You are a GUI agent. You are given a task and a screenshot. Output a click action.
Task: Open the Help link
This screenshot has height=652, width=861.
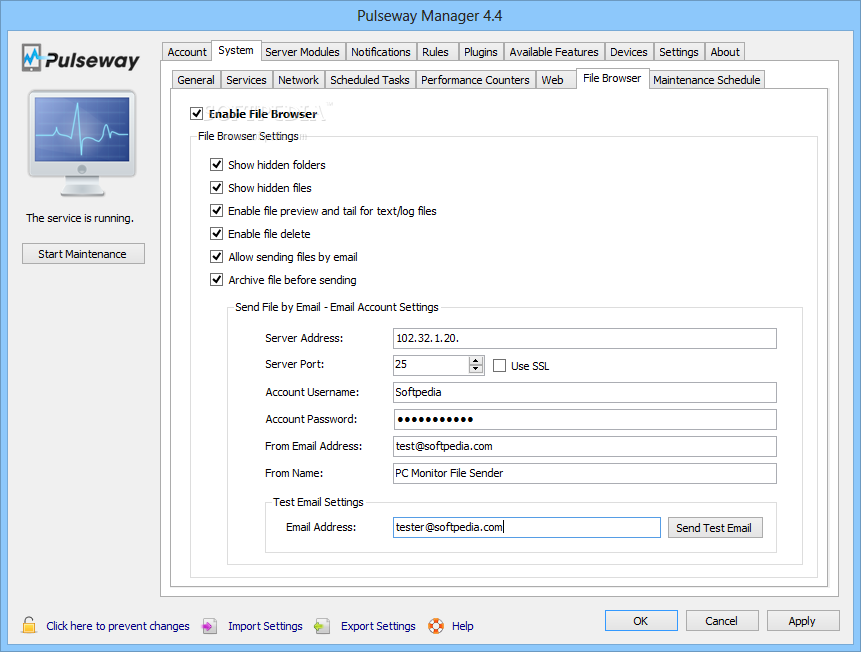click(462, 626)
